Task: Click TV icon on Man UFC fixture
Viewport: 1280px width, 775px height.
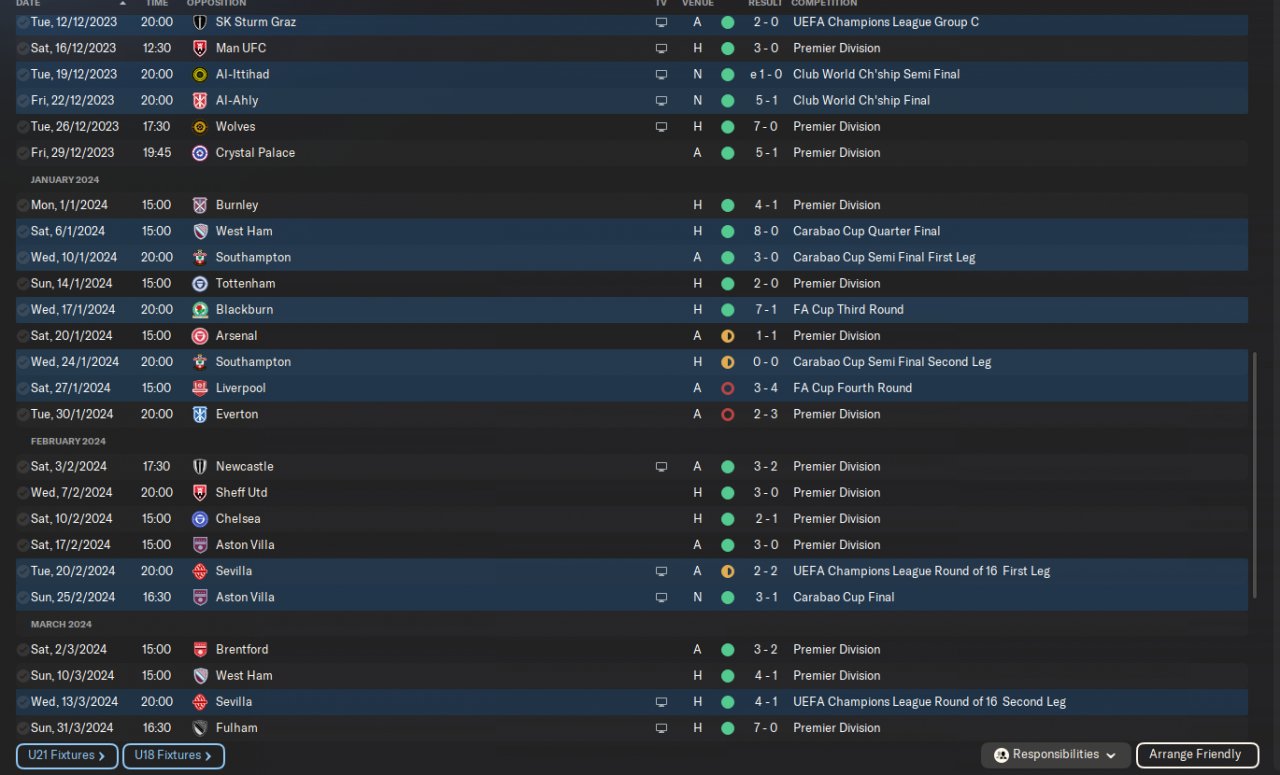Action: coord(661,48)
